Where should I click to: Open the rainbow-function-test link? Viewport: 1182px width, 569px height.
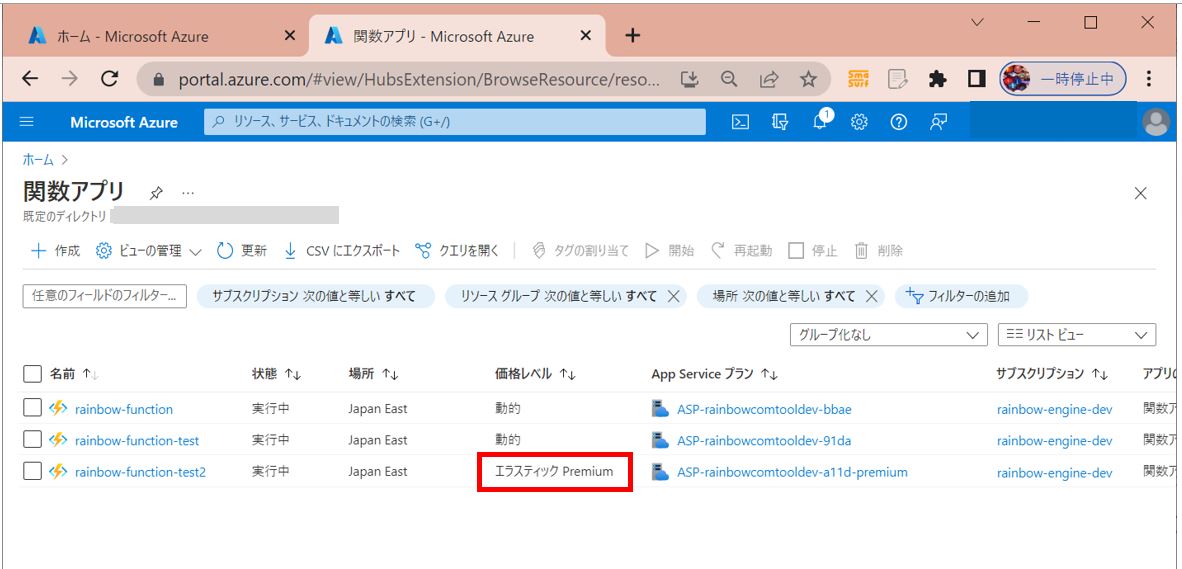pos(136,440)
